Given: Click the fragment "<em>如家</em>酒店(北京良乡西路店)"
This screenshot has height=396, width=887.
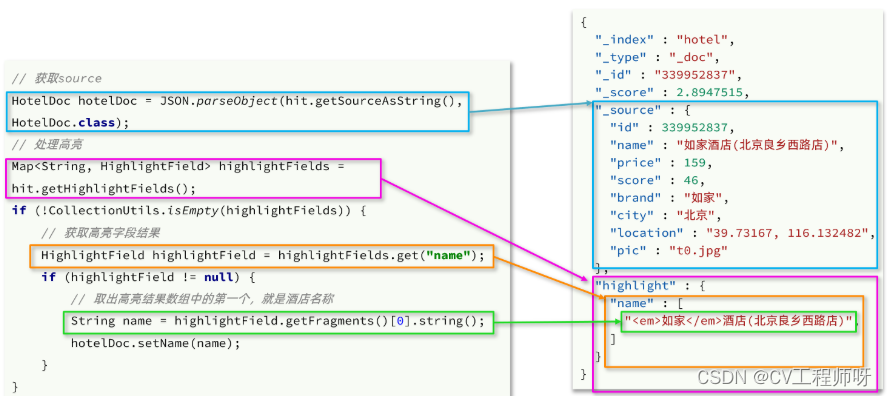Looking at the screenshot, I should [x=739, y=321].
